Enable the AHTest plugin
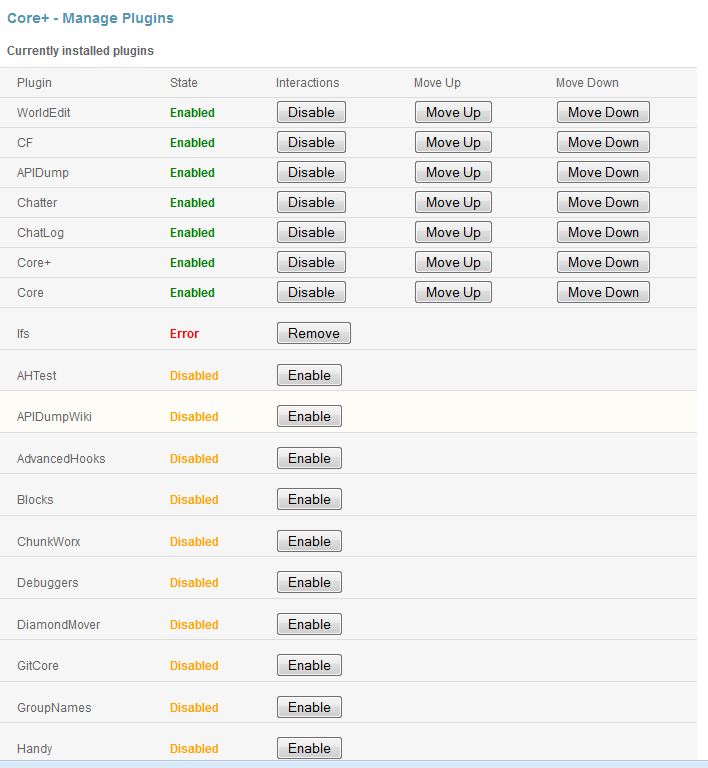 point(309,376)
